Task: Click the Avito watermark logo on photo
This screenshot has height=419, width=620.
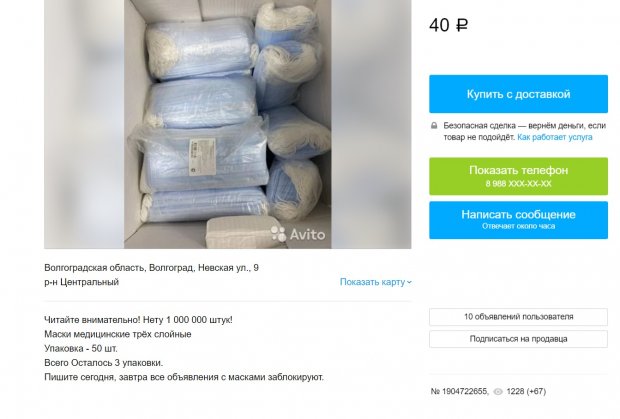Action: pyautogui.click(x=298, y=234)
